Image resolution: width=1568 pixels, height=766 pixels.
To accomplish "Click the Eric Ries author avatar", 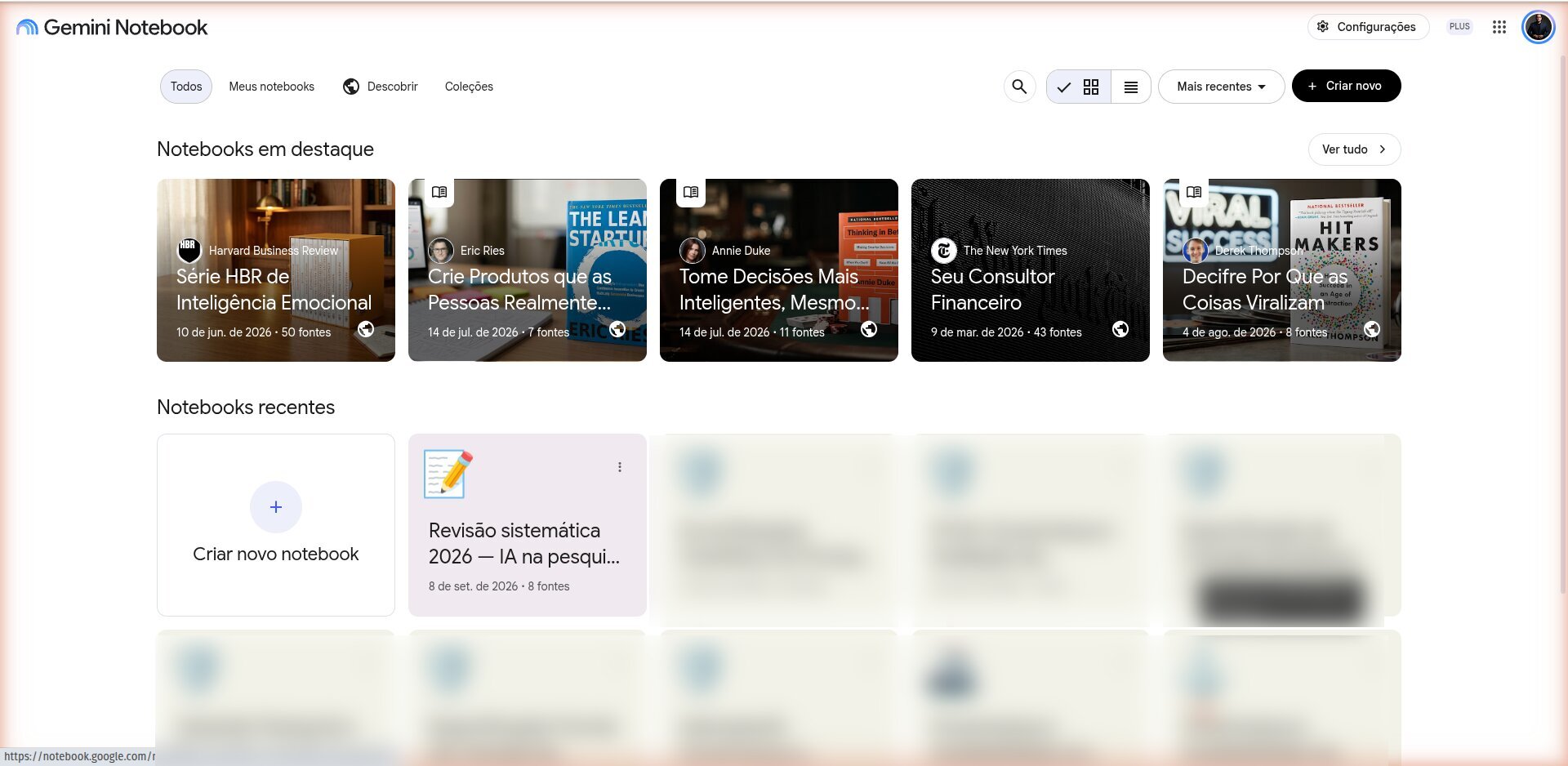I will pyautogui.click(x=441, y=250).
